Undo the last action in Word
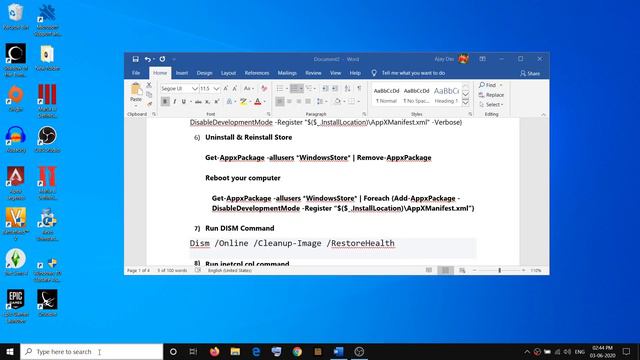 pyautogui.click(x=148, y=59)
